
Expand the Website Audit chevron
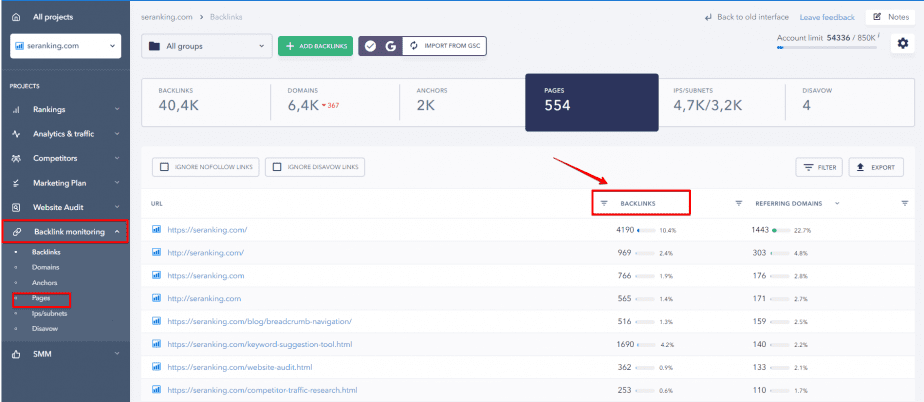tap(117, 207)
